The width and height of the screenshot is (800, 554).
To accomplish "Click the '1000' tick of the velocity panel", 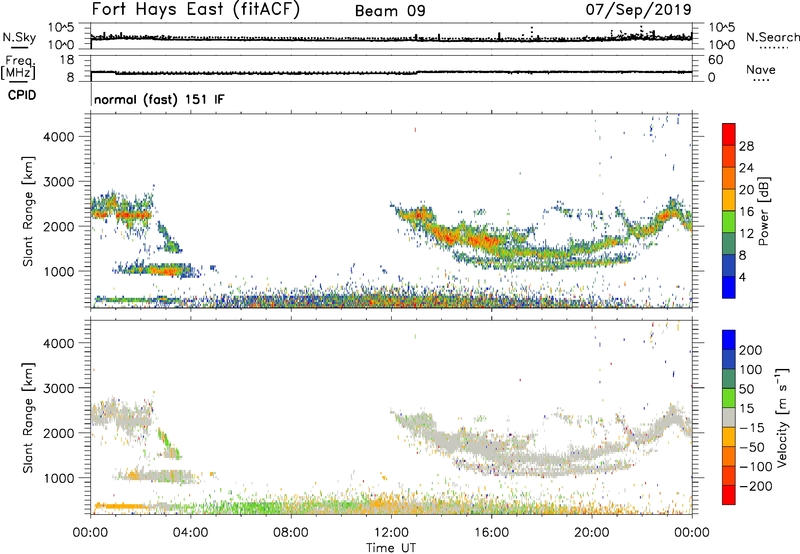I will 59,478.
